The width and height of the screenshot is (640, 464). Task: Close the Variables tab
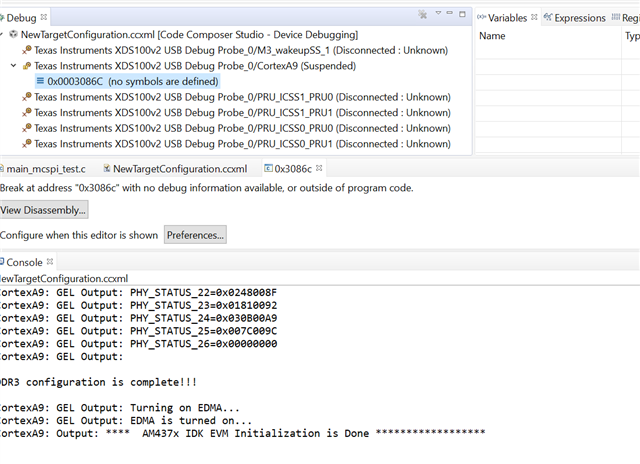(x=534, y=17)
